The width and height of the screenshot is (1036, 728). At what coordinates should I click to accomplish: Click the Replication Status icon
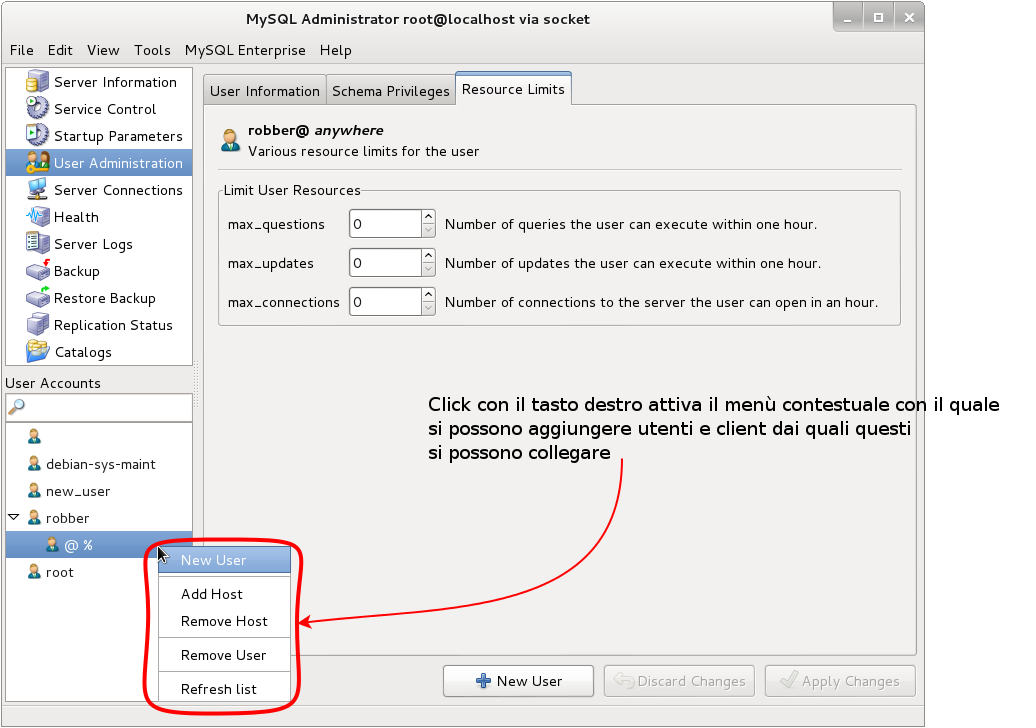point(37,325)
